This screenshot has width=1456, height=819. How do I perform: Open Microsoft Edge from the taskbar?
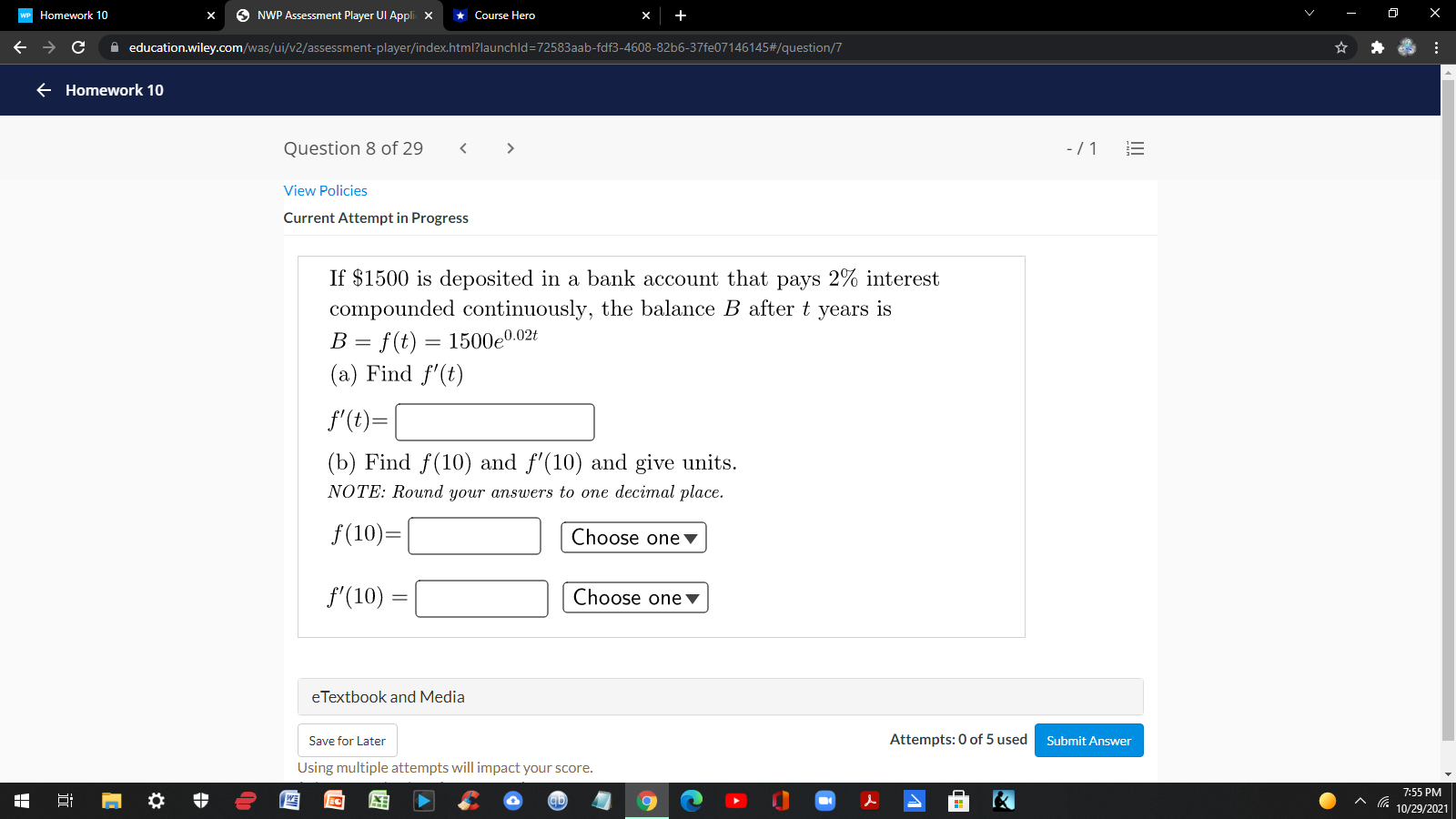pos(693,801)
